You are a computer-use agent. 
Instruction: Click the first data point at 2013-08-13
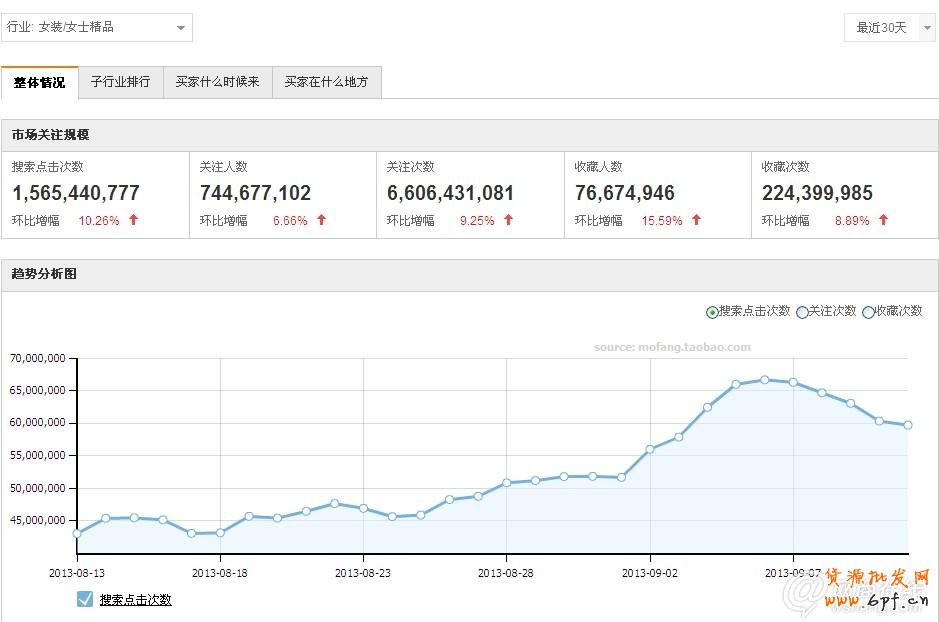click(77, 533)
